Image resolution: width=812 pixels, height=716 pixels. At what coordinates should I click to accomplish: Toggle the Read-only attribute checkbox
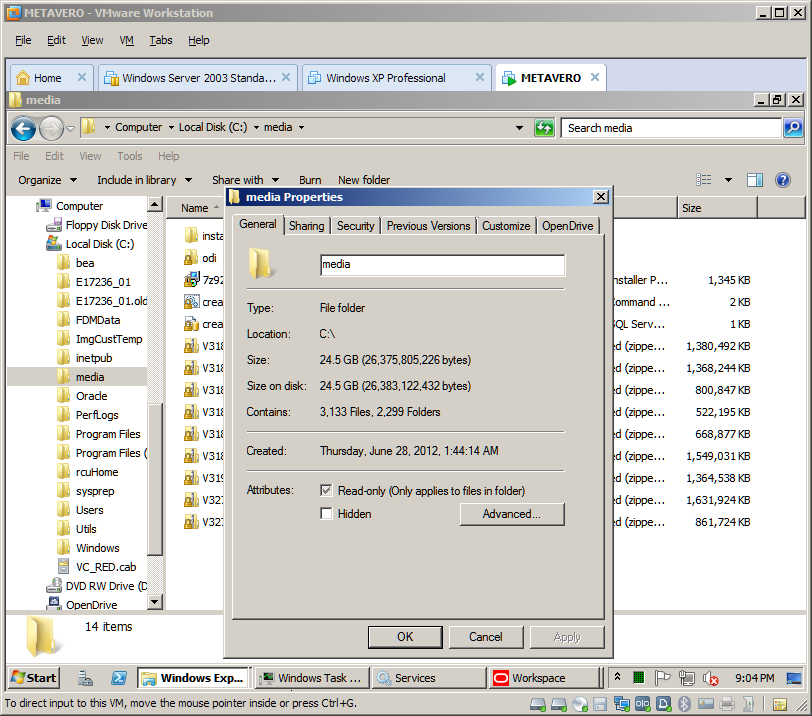(x=326, y=490)
